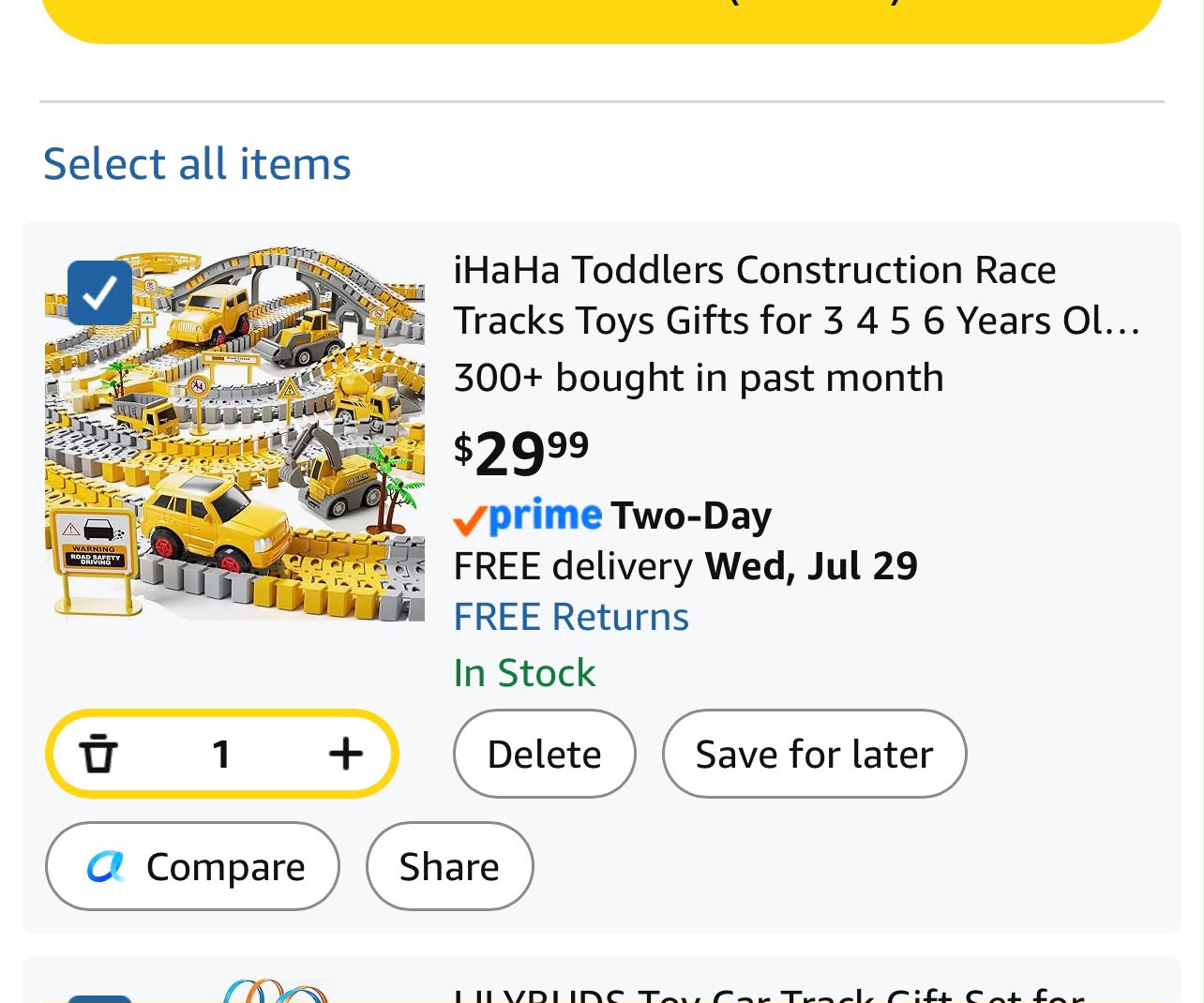1204x1003 pixels.
Task: Click the quantity number 1 field
Action: [x=221, y=754]
